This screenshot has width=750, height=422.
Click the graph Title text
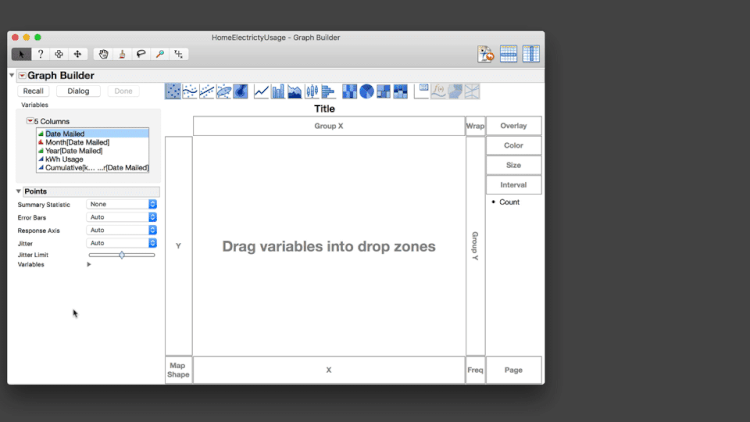pos(324,109)
